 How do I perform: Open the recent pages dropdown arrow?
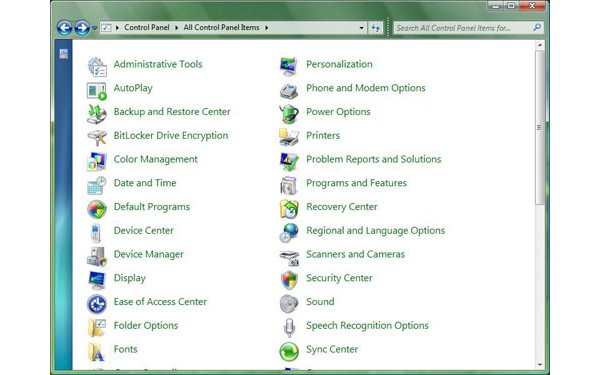pyautogui.click(x=95, y=28)
